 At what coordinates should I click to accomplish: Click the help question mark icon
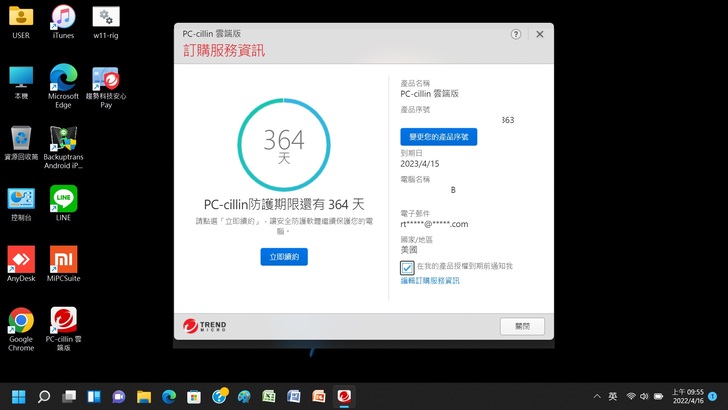click(x=515, y=34)
